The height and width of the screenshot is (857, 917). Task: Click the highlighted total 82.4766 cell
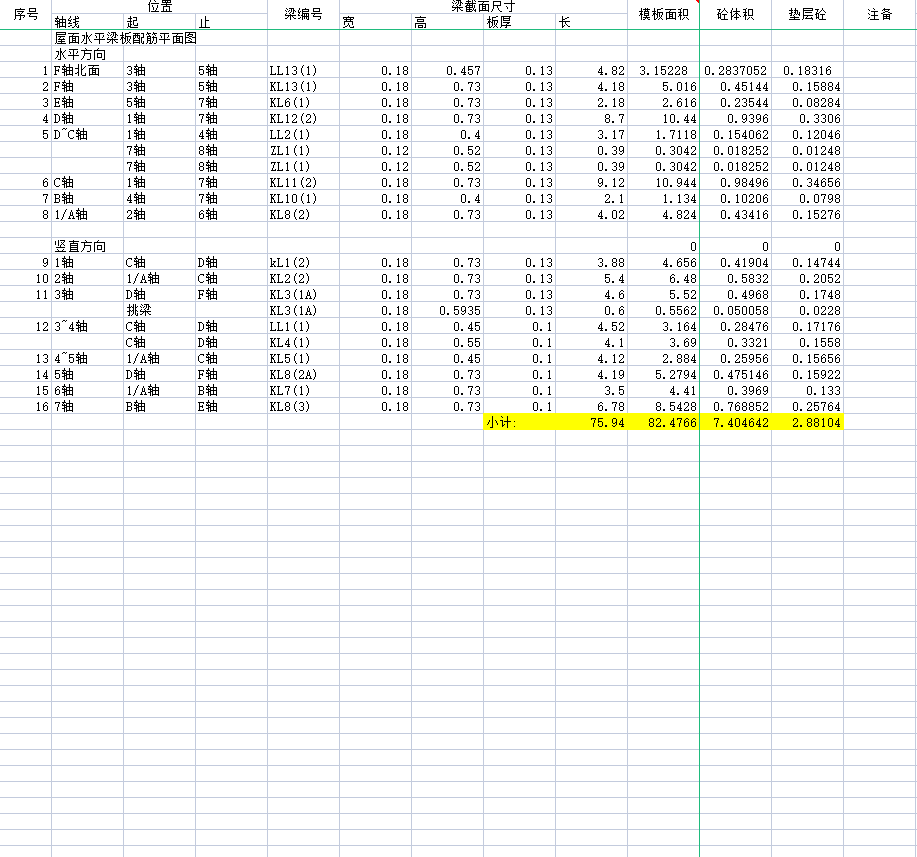coord(663,422)
